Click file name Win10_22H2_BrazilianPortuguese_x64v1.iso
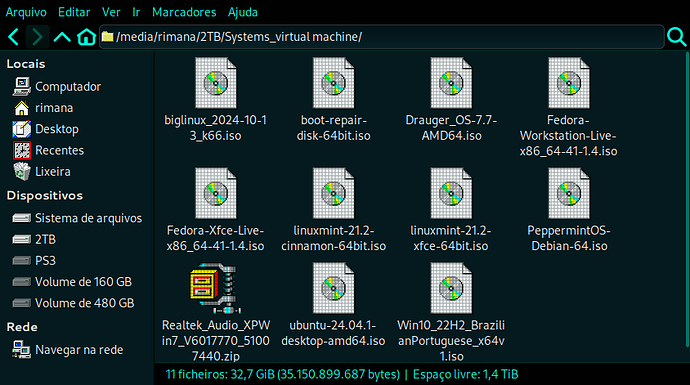The height and width of the screenshot is (385, 690). click(x=451, y=341)
